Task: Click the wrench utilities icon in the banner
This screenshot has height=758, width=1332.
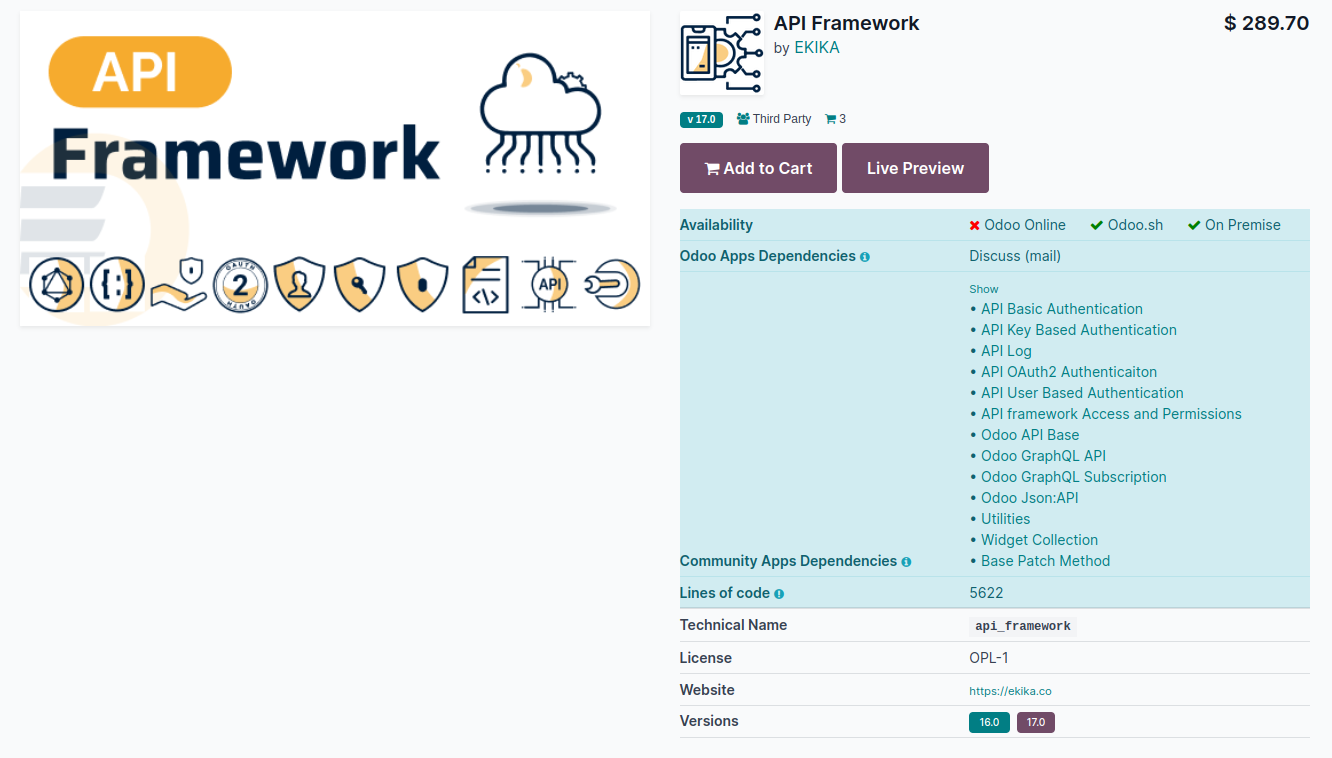Action: [612, 285]
